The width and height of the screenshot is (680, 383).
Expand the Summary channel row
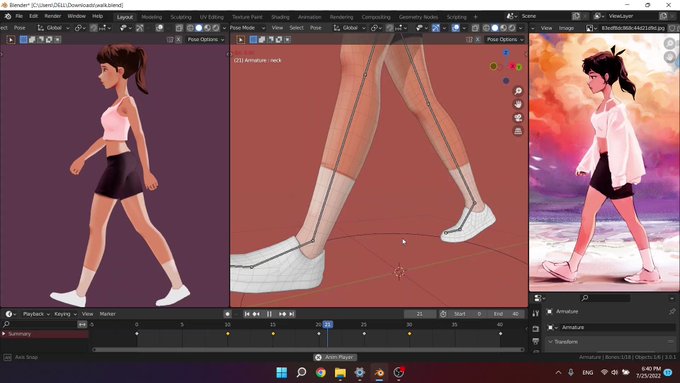(x=4, y=334)
